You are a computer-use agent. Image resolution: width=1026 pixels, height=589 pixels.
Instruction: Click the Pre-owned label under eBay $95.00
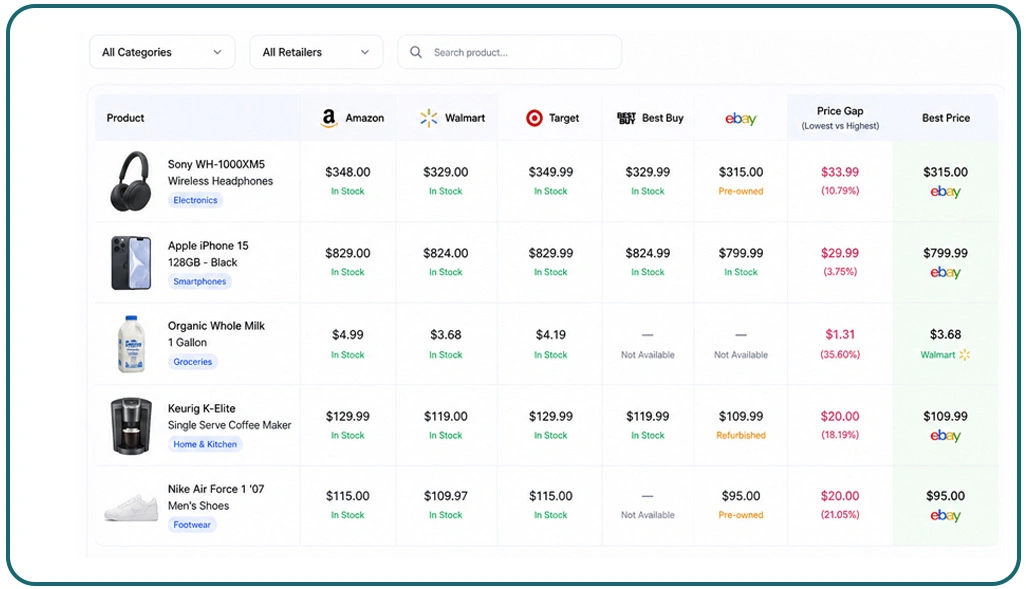coord(741,515)
